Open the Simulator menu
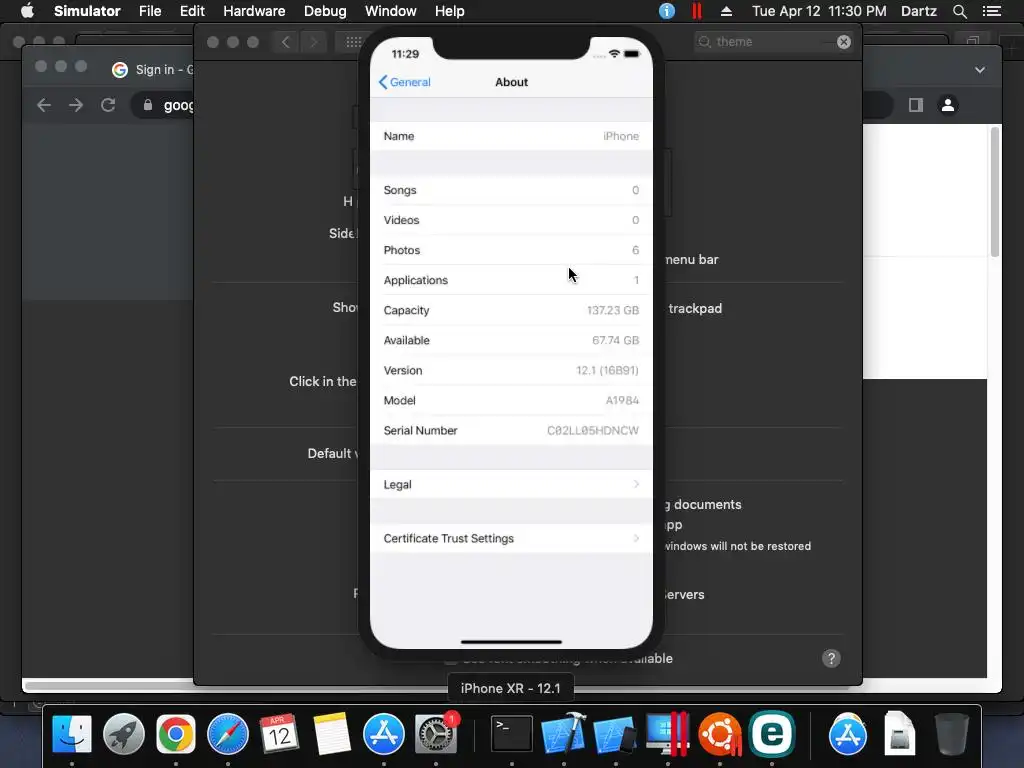Image resolution: width=1024 pixels, height=768 pixels. click(87, 11)
